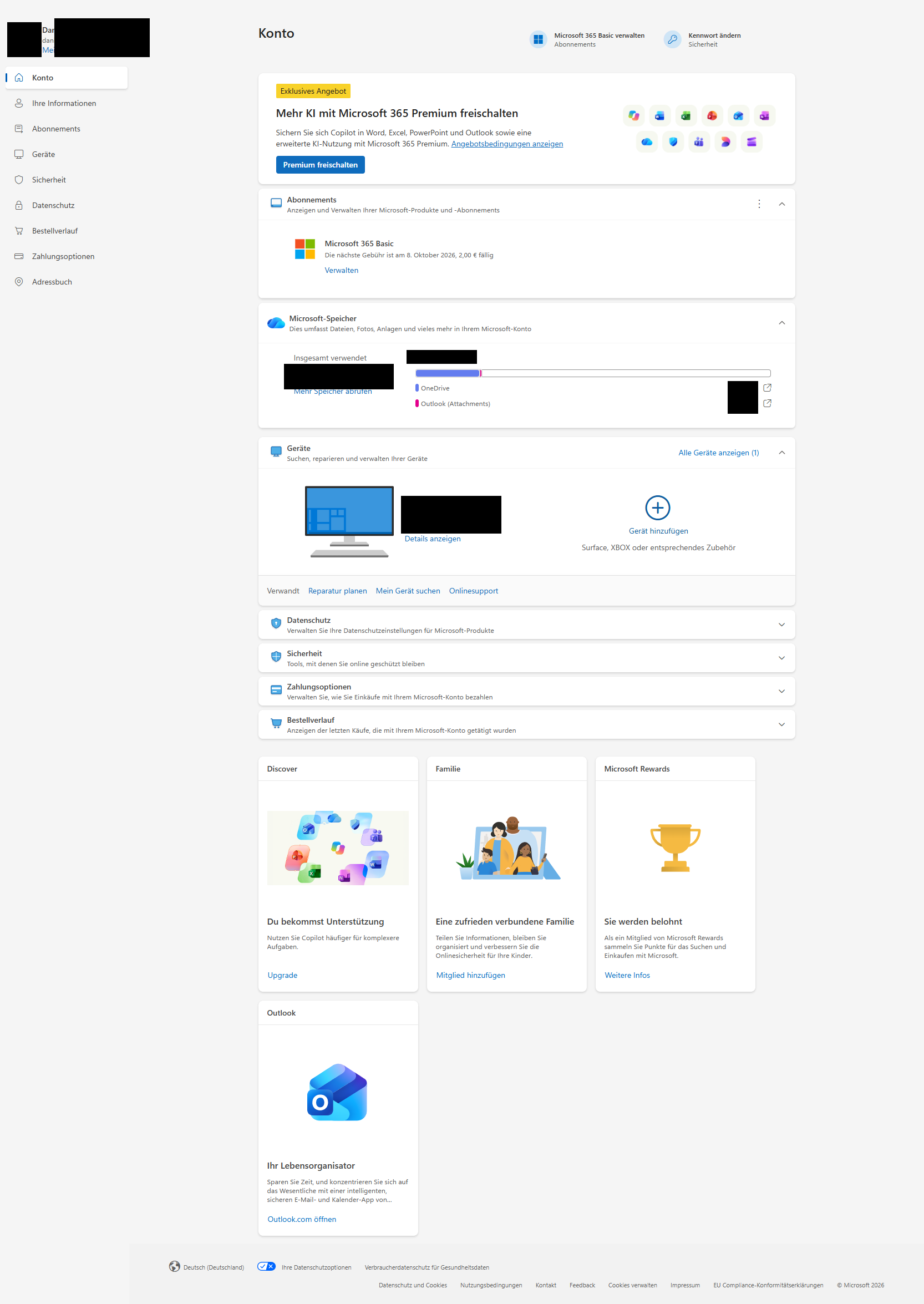Go to Ihre Informationen in the sidebar

coord(67,104)
